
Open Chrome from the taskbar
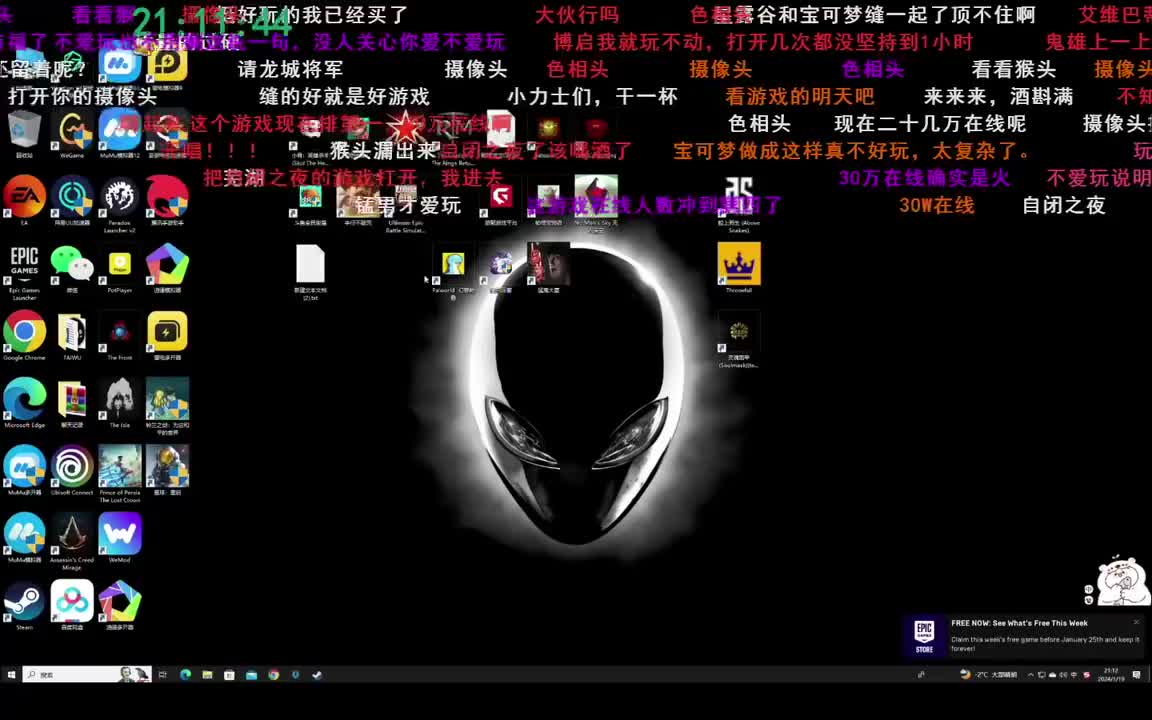(x=273, y=674)
